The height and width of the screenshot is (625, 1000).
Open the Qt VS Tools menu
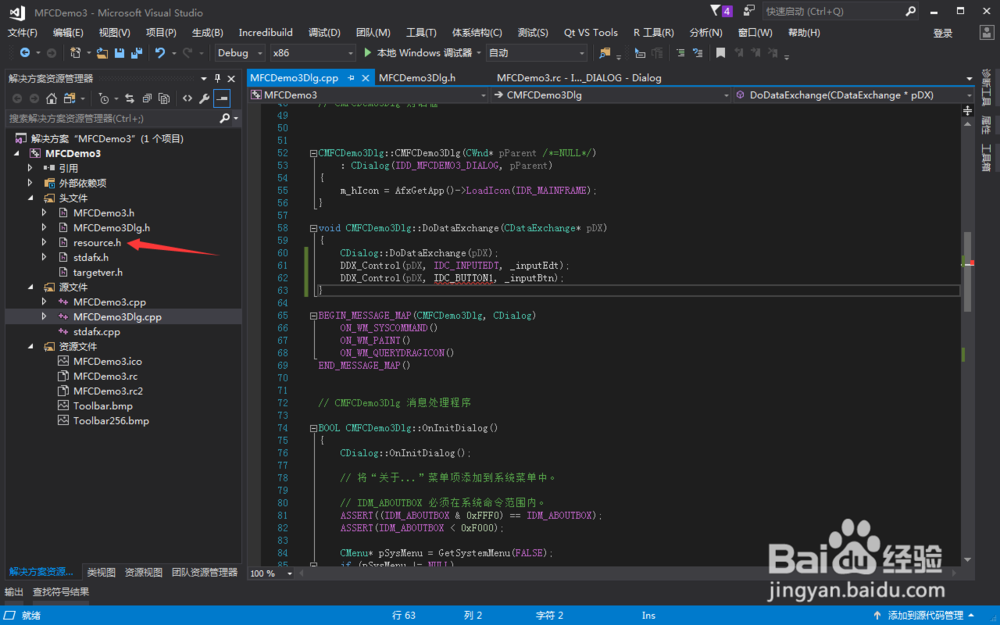pyautogui.click(x=591, y=33)
